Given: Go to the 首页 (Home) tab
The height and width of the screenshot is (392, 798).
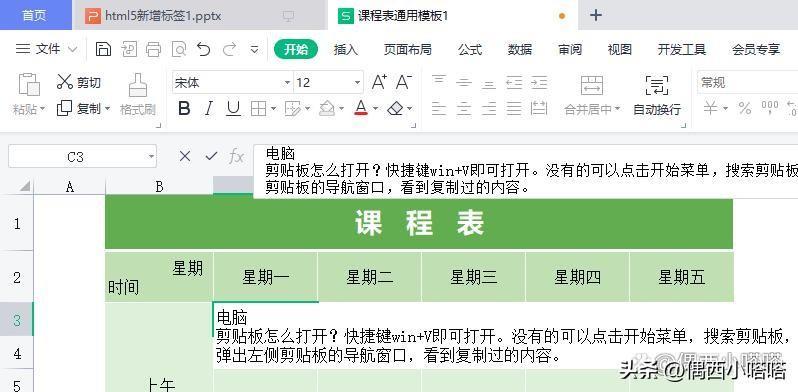Looking at the screenshot, I should click(35, 15).
